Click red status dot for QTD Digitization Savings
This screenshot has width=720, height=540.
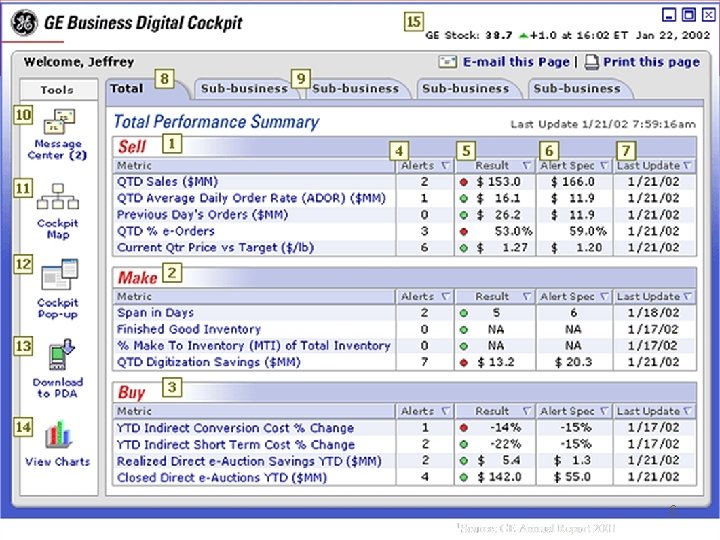464,363
